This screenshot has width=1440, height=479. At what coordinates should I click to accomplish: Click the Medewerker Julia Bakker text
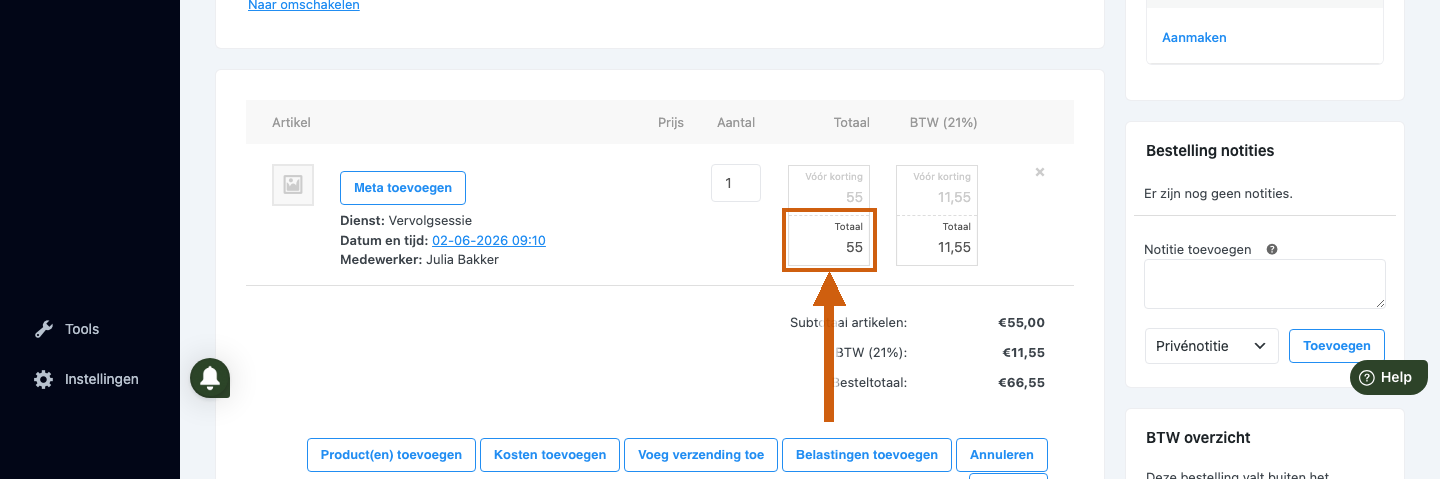pos(419,259)
